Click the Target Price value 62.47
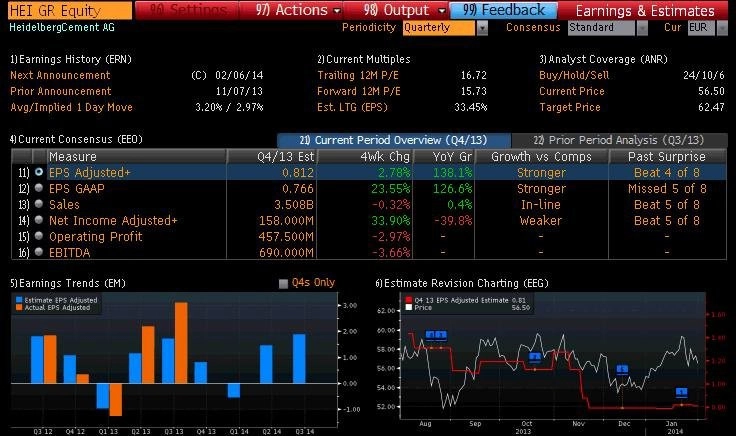736x436 pixels. 711,107
